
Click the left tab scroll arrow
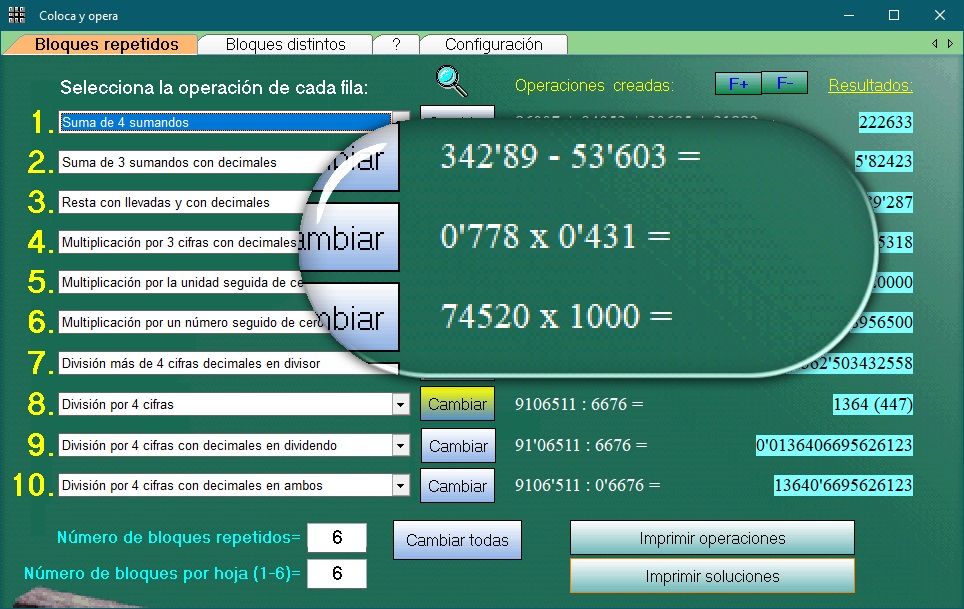[x=935, y=43]
